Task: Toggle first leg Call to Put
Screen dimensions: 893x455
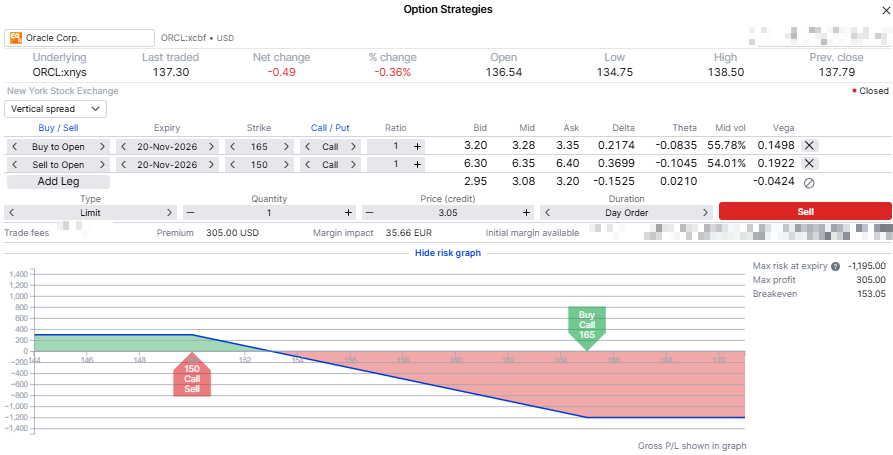Action: (353, 146)
